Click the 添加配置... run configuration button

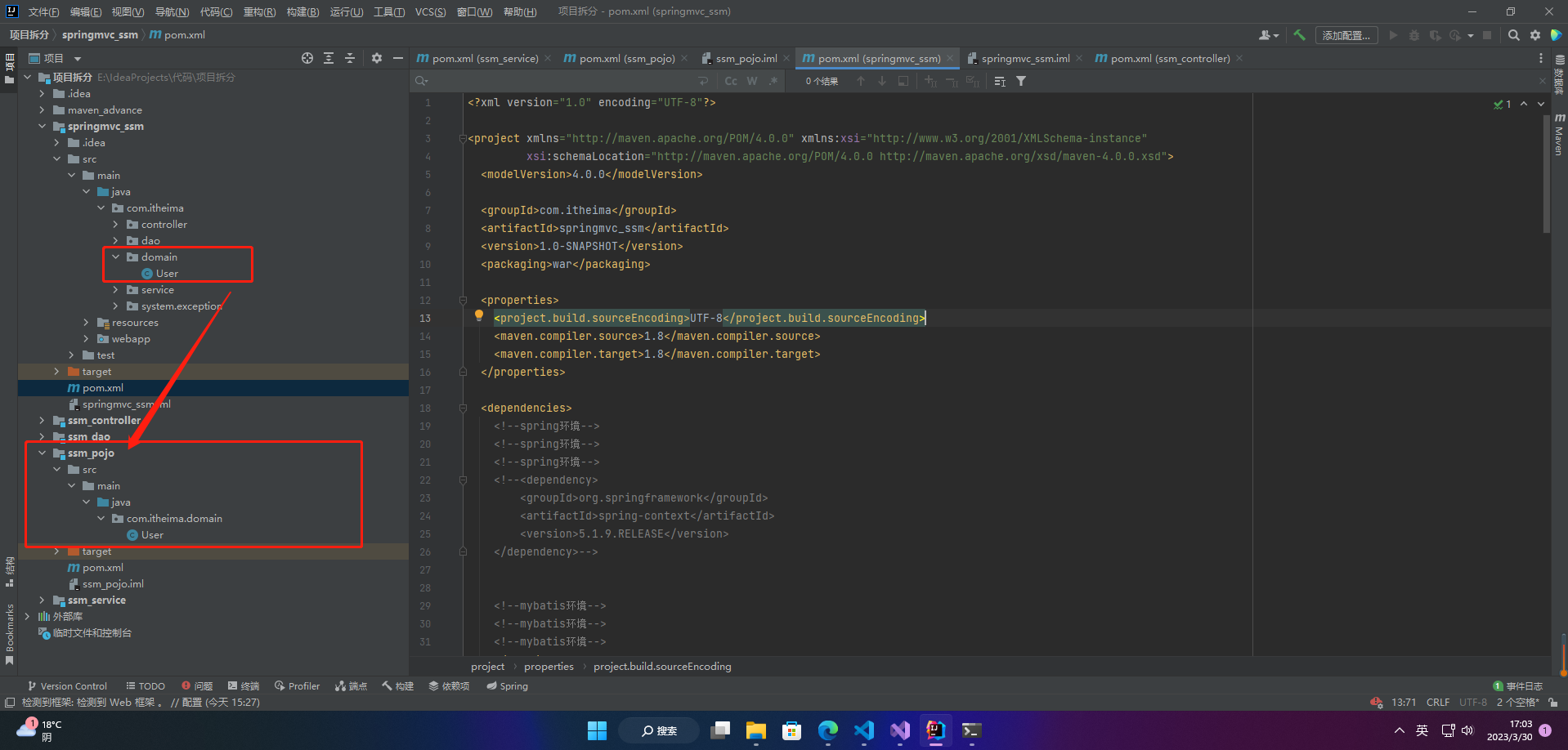click(1346, 35)
